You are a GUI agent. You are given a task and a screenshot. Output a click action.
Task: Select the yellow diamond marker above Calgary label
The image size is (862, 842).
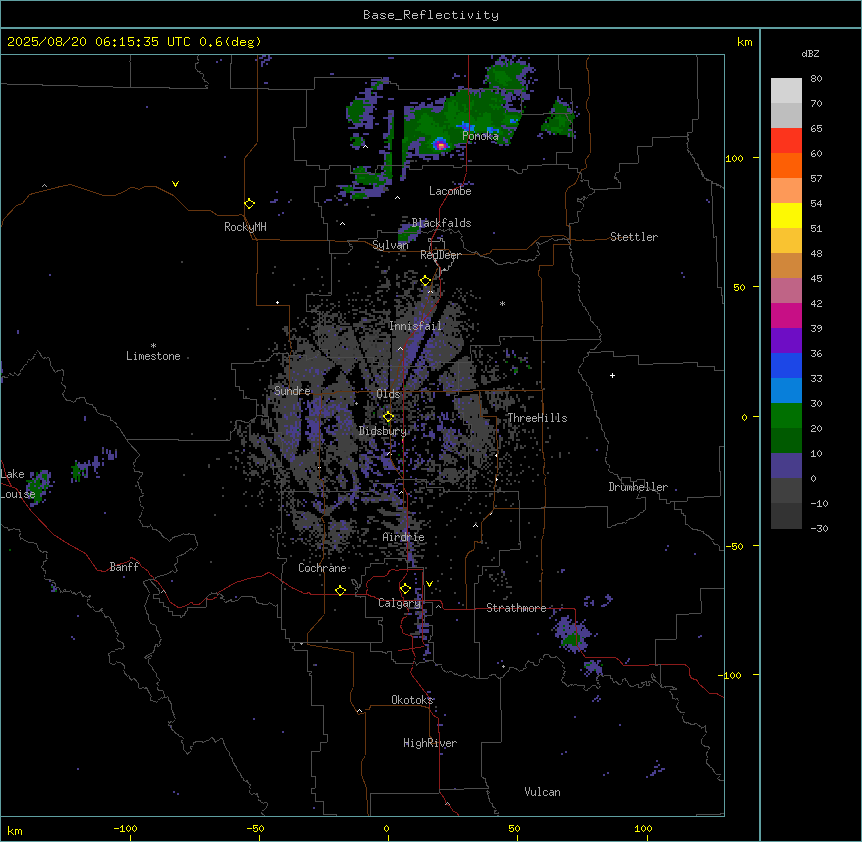[405, 589]
